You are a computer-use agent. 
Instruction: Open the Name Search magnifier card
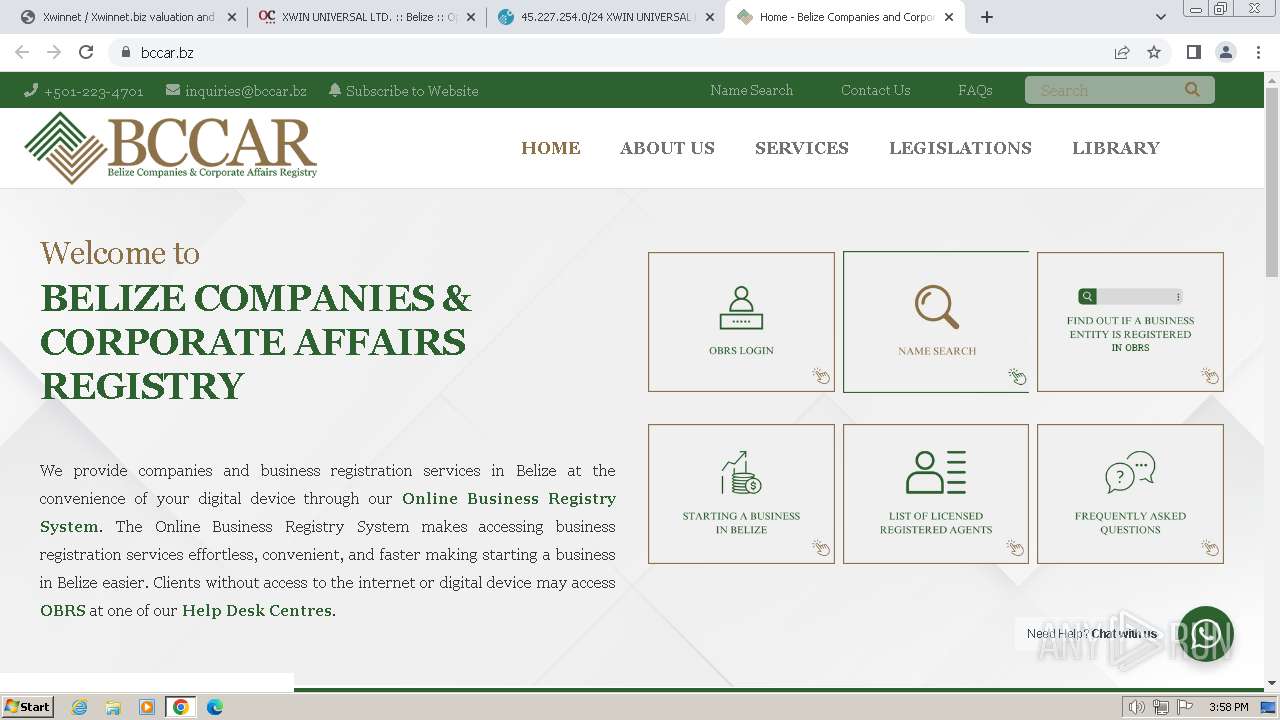pos(936,322)
